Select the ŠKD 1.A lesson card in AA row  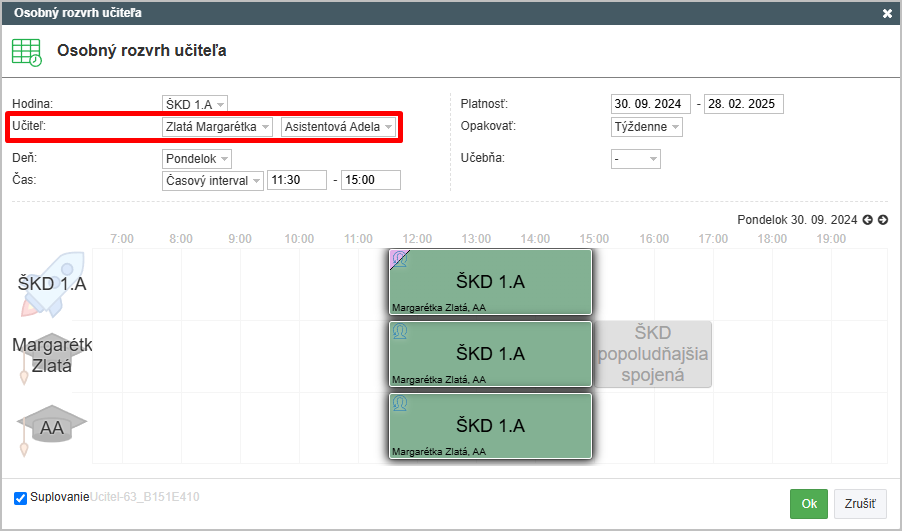pos(490,426)
